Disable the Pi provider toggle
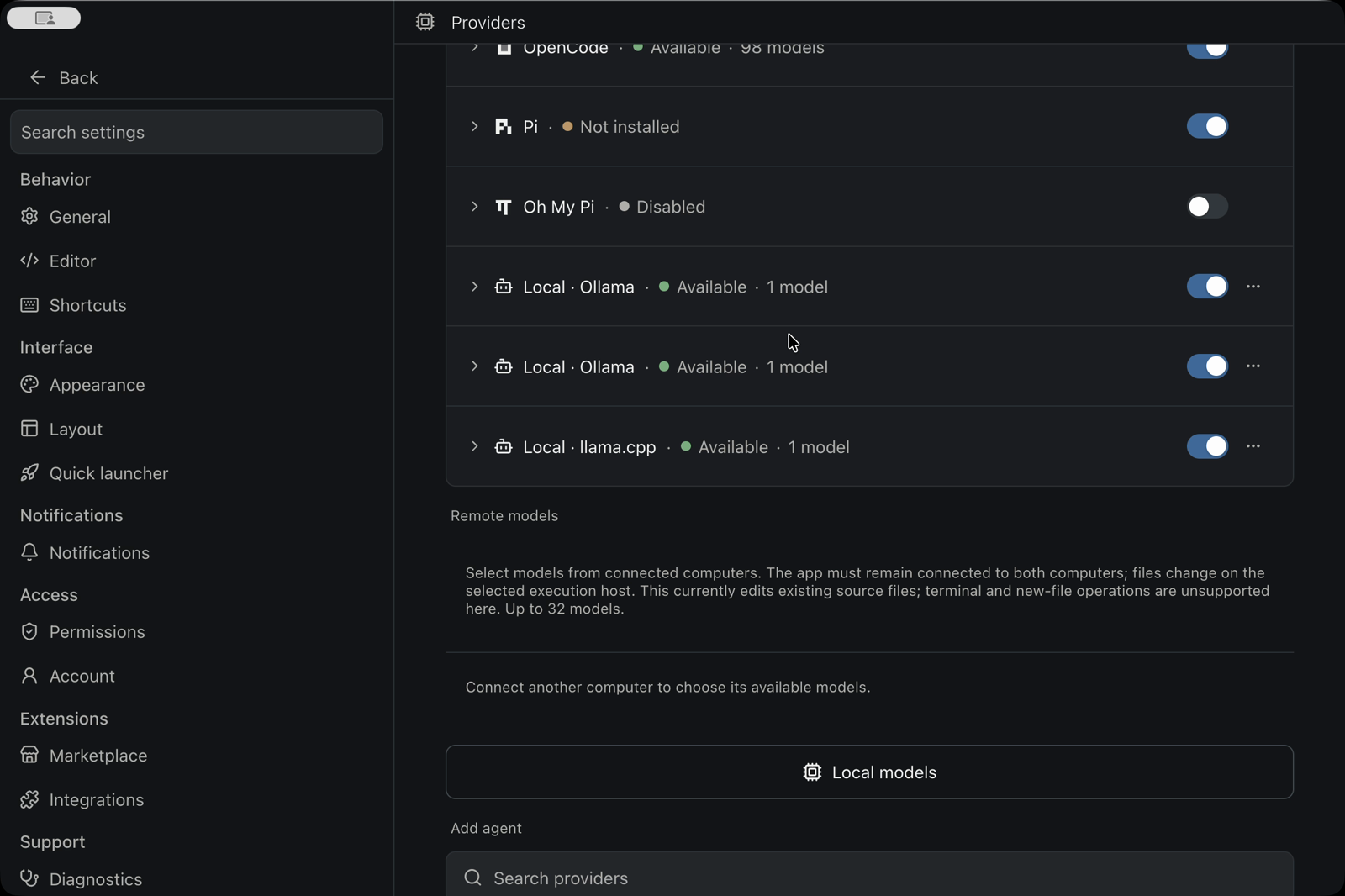1345x896 pixels. tap(1207, 126)
